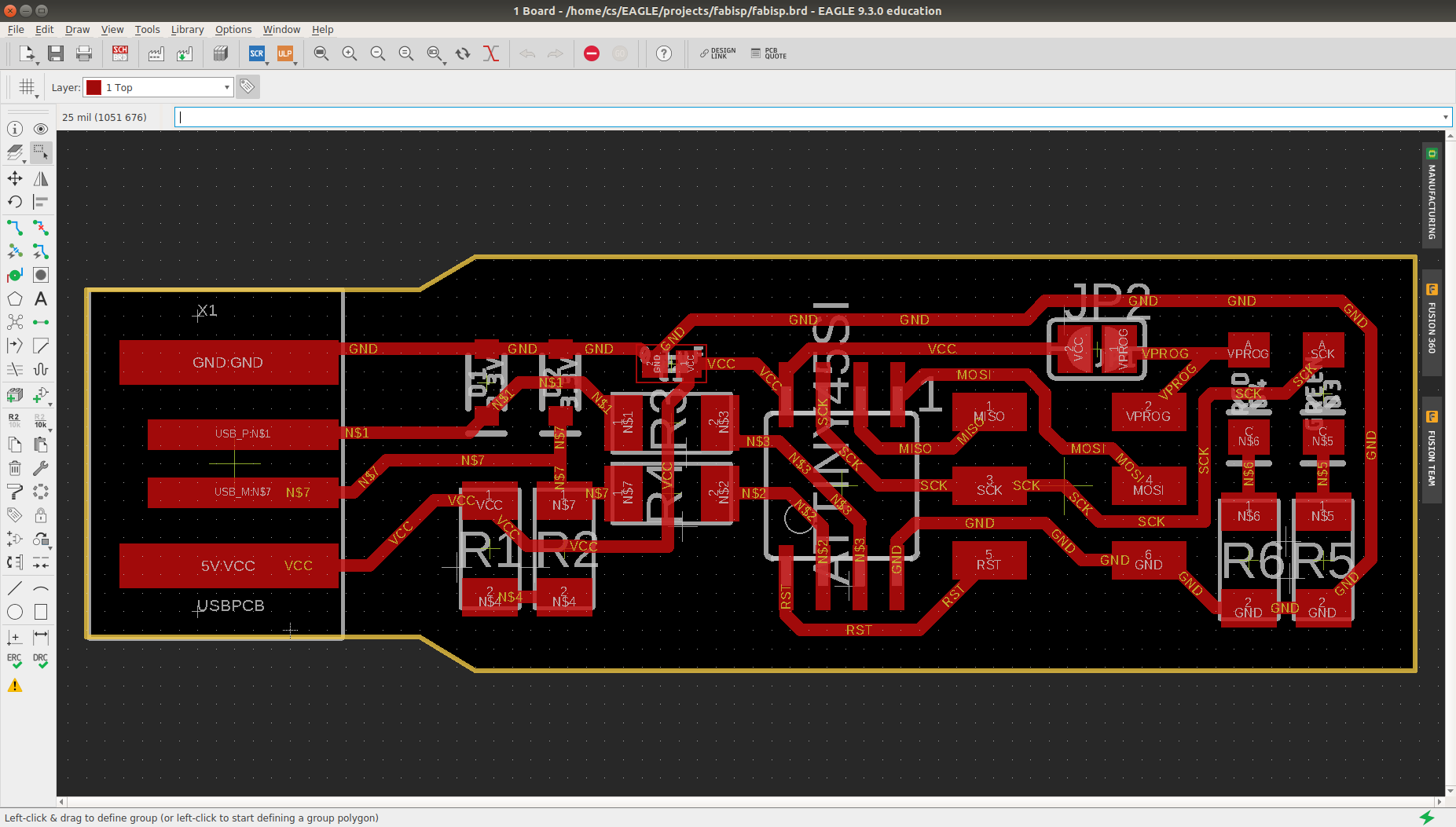Expand the ULP button dropdown arrow
Screen dimensions: 1456x827
coord(295,62)
